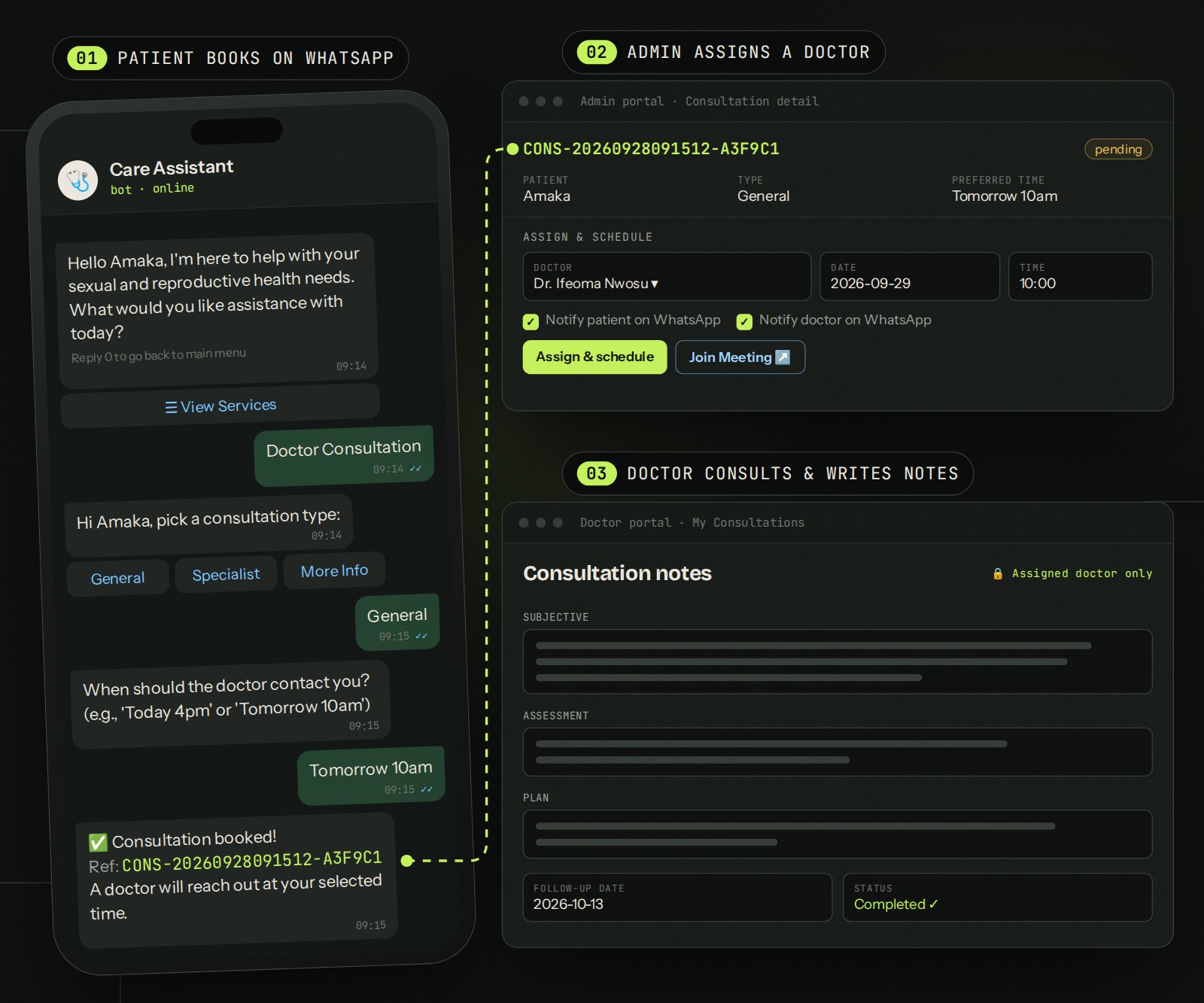Viewport: 1204px width, 1003px height.
Task: Toggle Notify doctor on WhatsApp checkbox
Action: [744, 322]
